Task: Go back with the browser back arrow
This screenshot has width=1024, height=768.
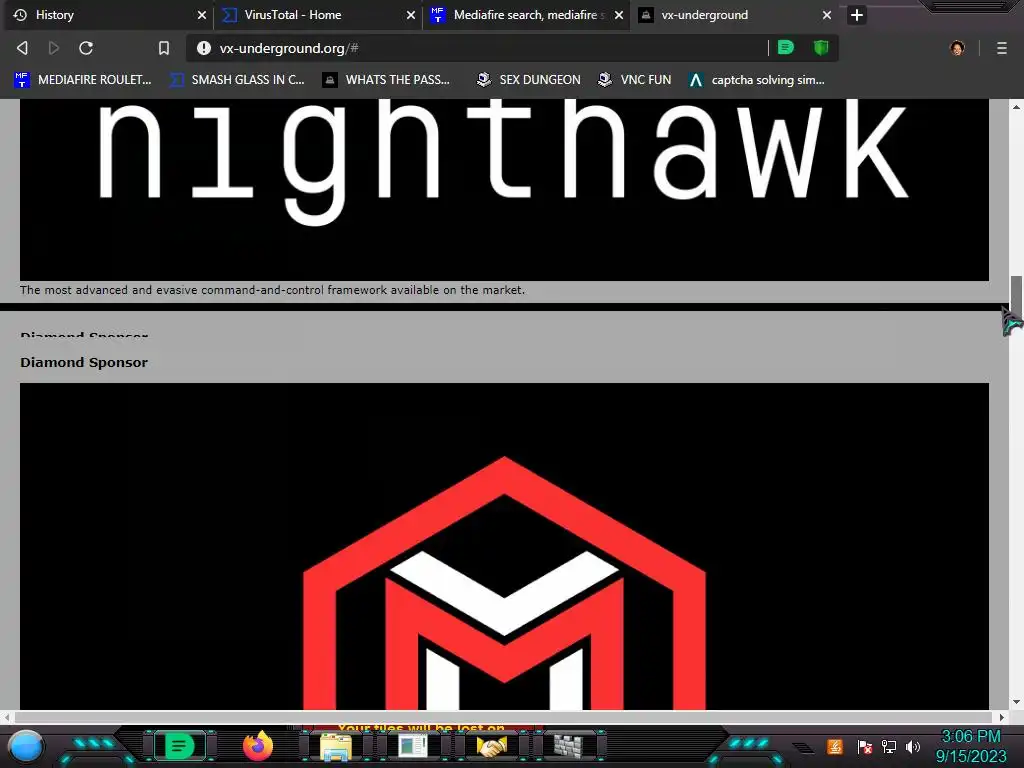Action: pyautogui.click(x=22, y=48)
